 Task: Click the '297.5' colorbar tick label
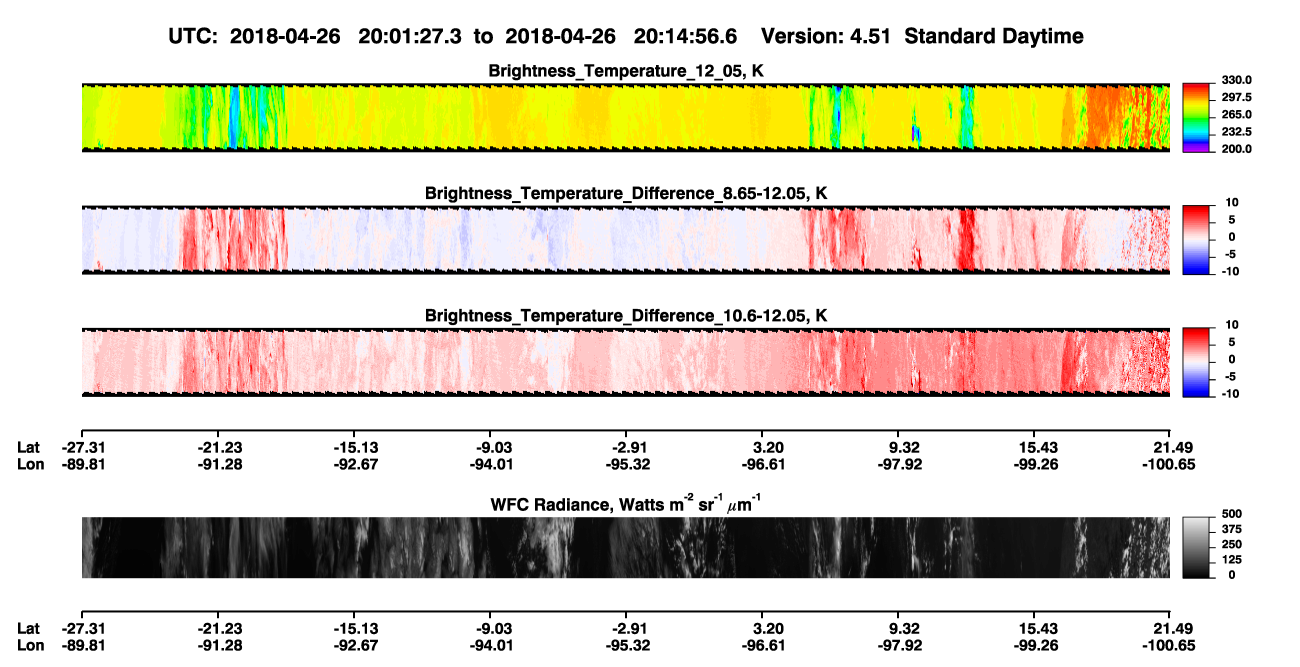(x=1234, y=98)
